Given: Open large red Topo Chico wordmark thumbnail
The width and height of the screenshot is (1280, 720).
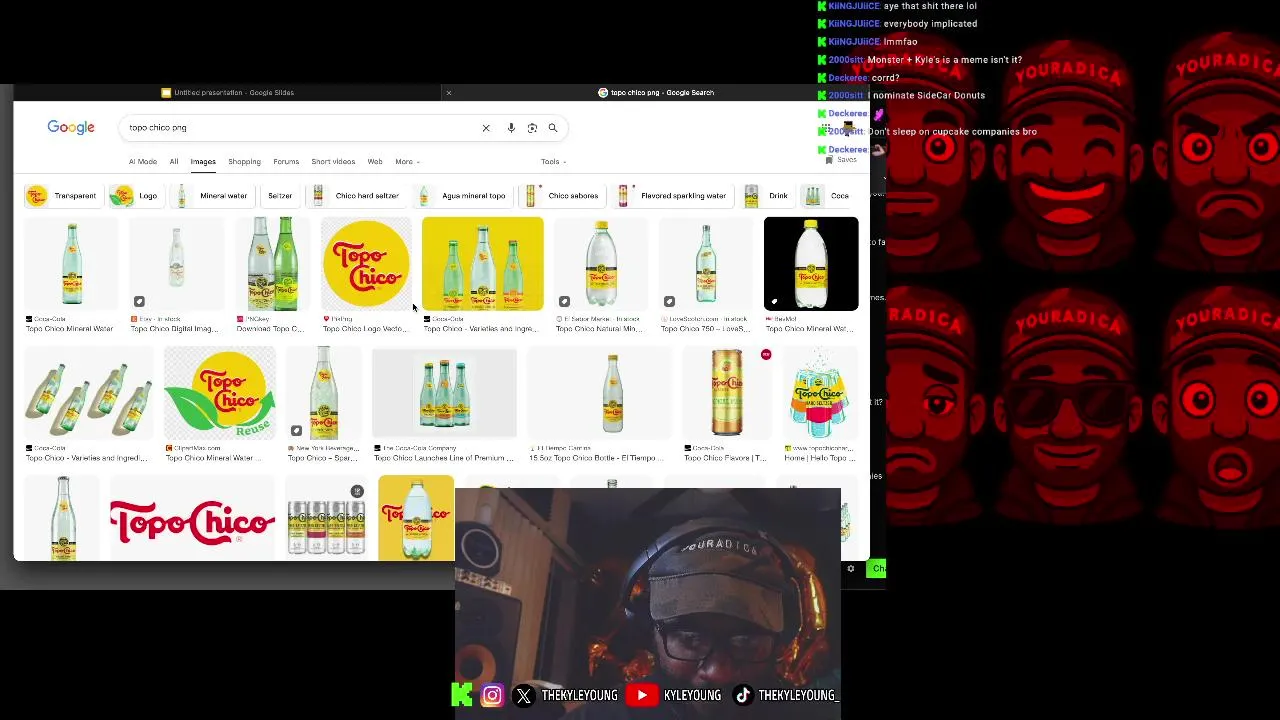Looking at the screenshot, I should coord(192,518).
